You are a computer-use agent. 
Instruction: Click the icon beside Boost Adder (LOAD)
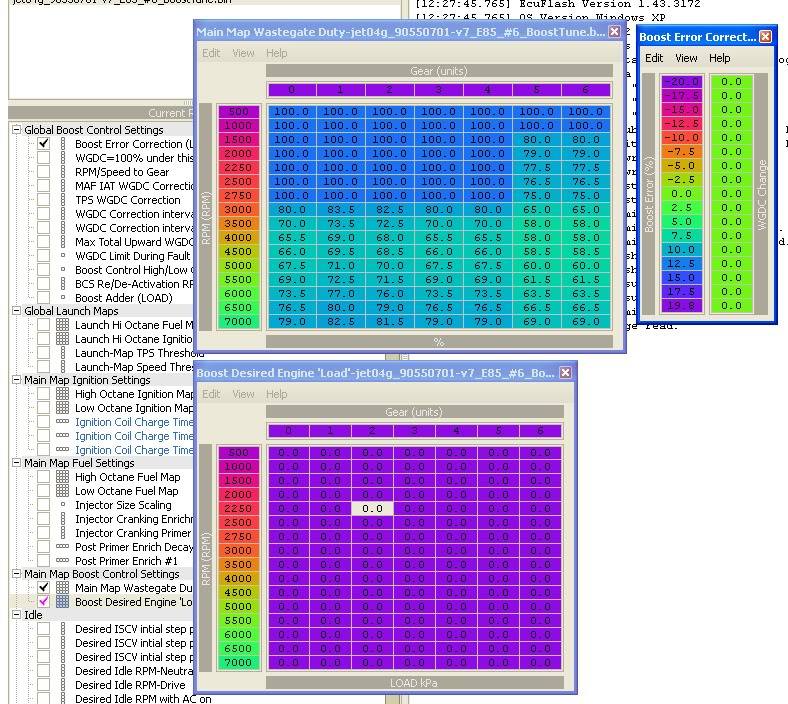[x=62, y=297]
